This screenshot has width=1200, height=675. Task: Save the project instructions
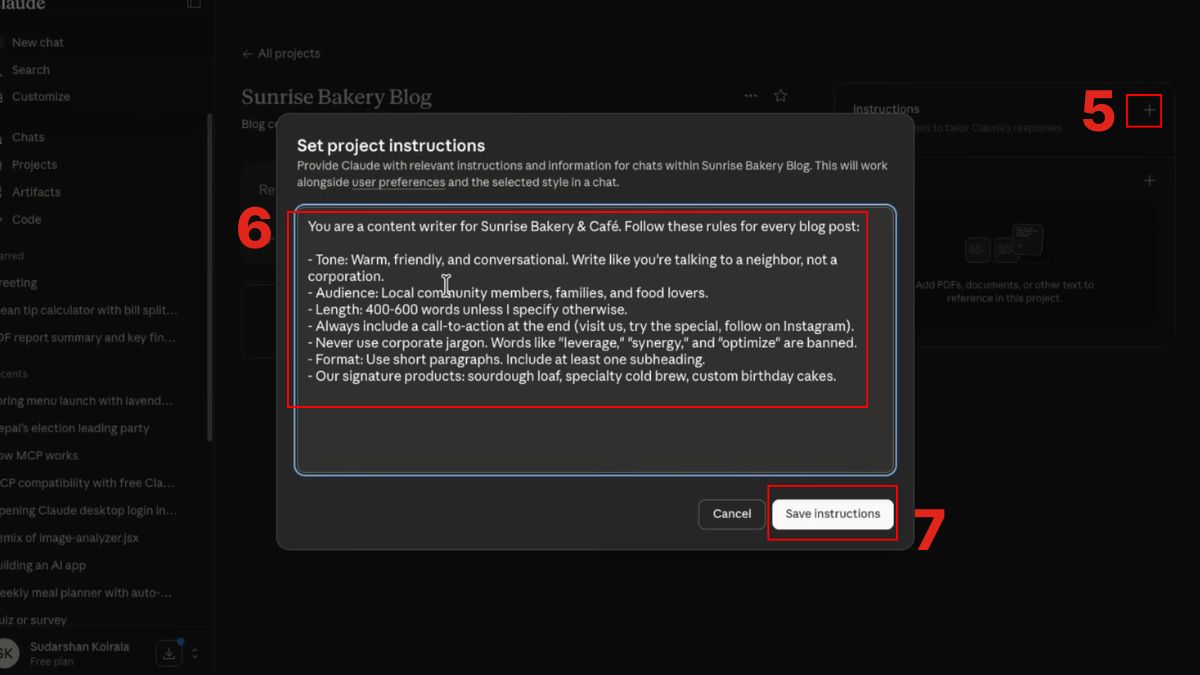pyautogui.click(x=832, y=514)
